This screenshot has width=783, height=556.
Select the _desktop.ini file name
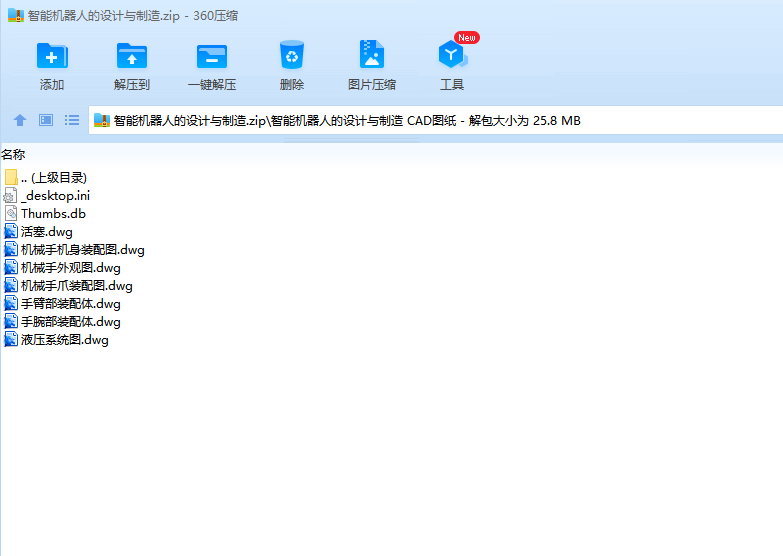55,195
